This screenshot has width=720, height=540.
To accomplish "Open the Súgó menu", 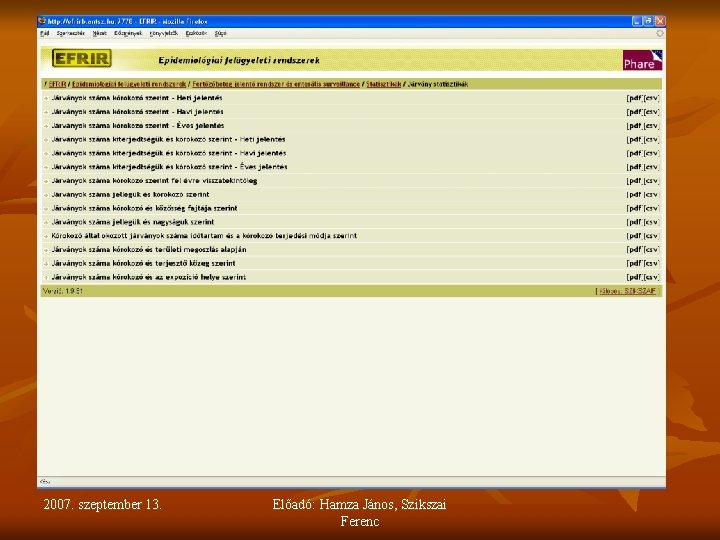I will (x=220, y=33).
